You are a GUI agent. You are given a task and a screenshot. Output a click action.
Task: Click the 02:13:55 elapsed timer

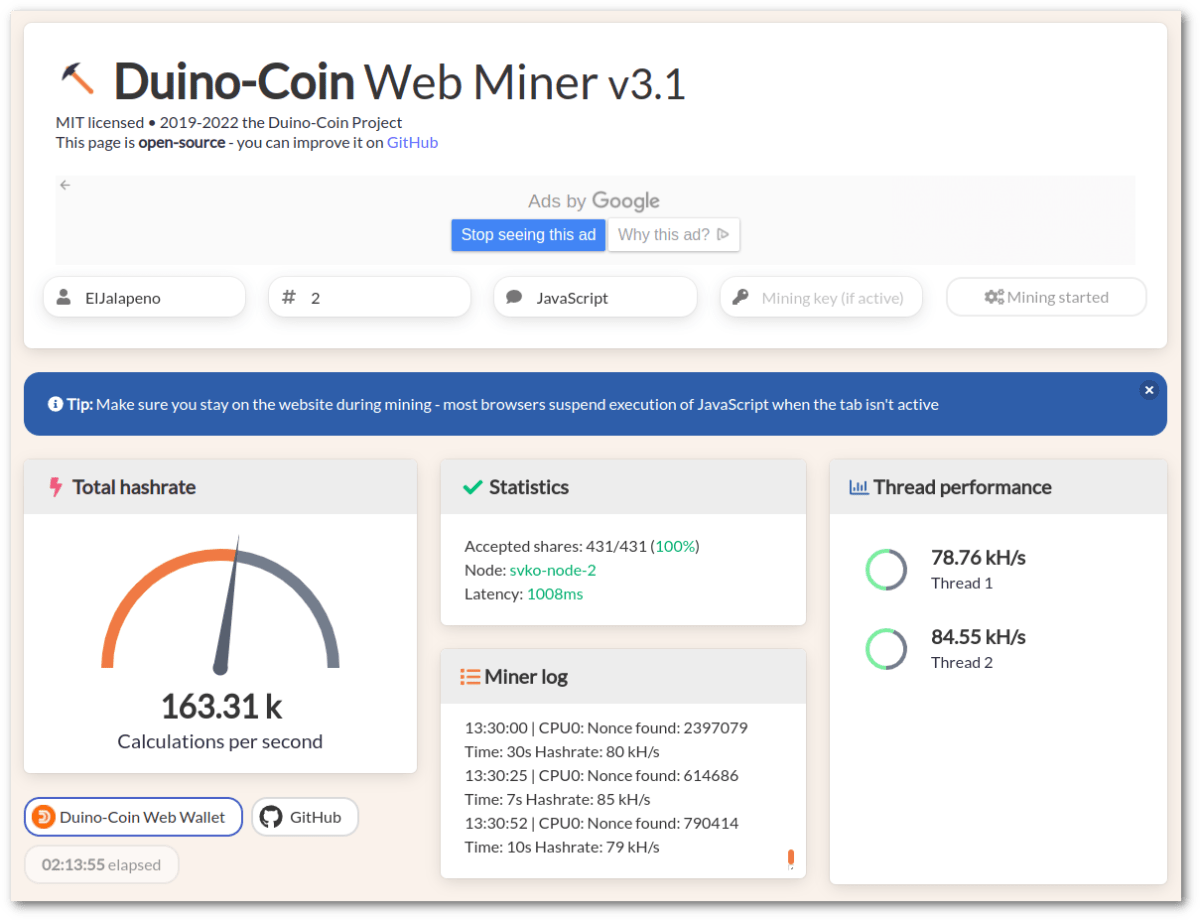[x=101, y=865]
